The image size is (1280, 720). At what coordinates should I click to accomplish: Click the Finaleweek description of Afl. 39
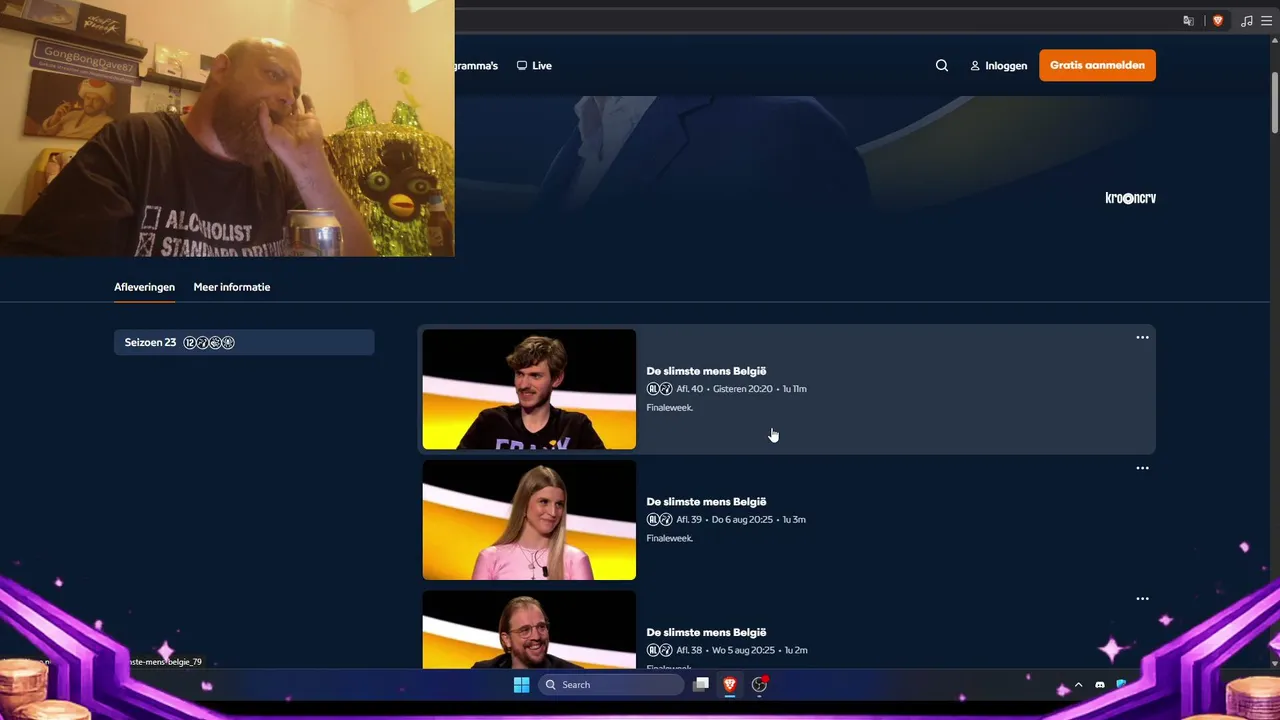(669, 539)
